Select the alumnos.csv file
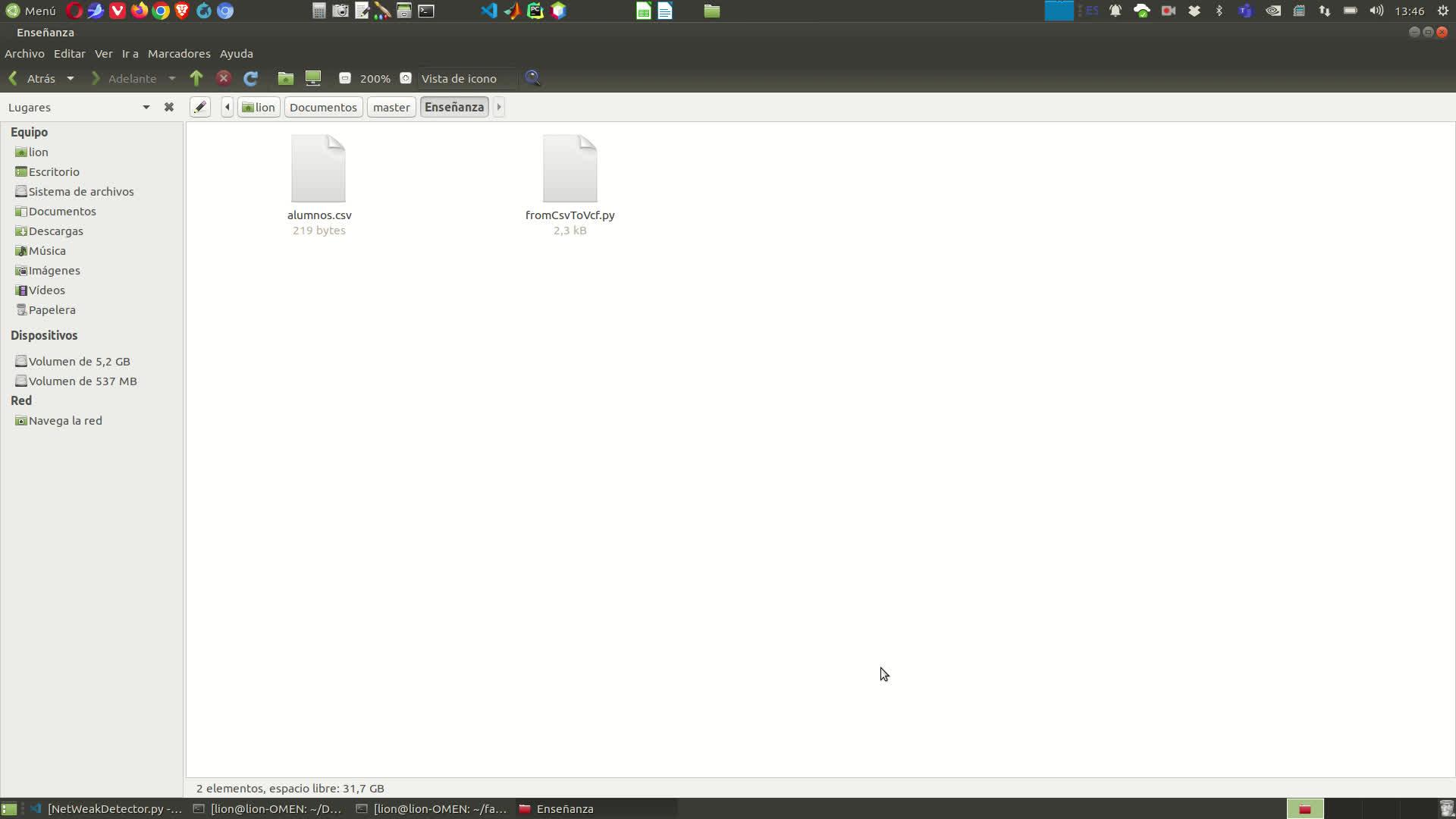This screenshot has height=819, width=1456. pyautogui.click(x=318, y=170)
